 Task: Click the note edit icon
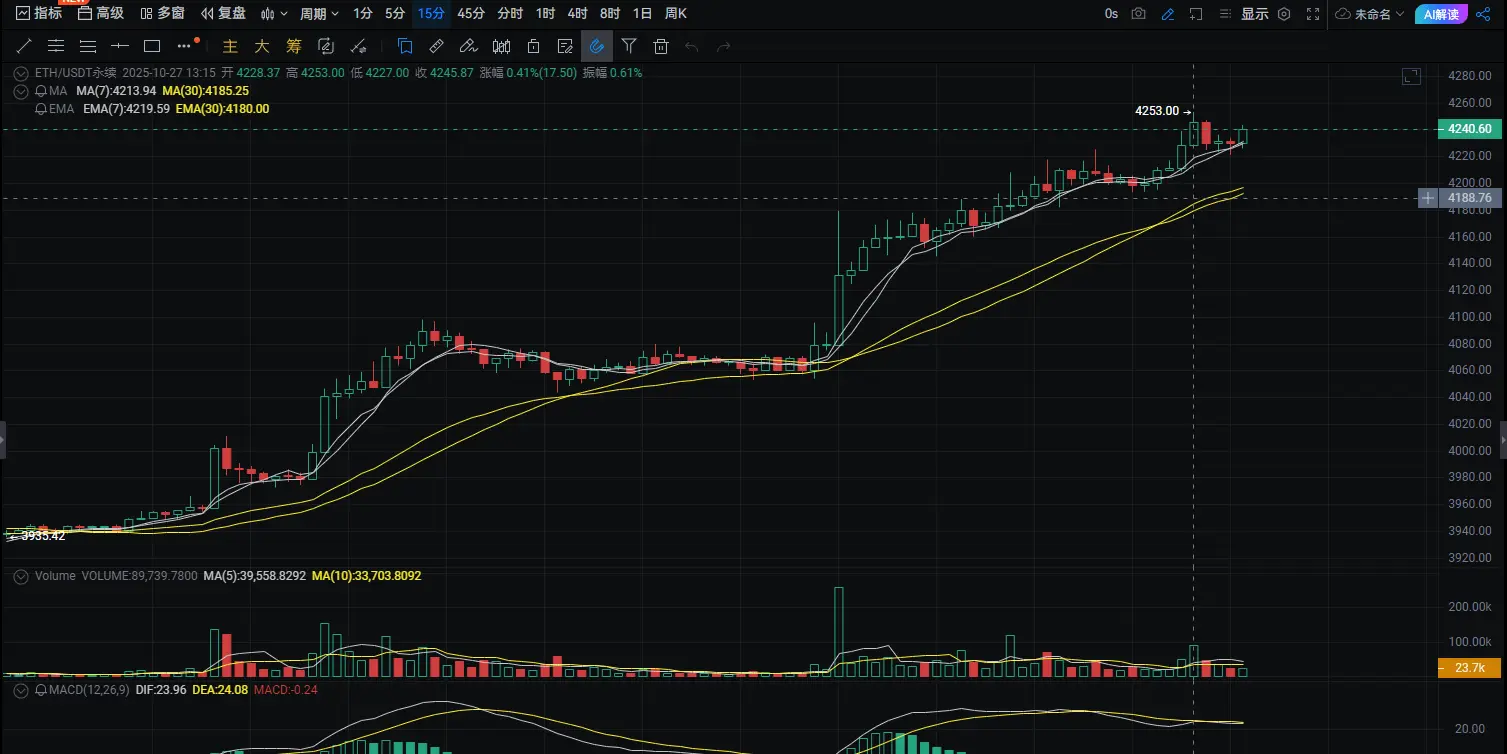tap(565, 46)
